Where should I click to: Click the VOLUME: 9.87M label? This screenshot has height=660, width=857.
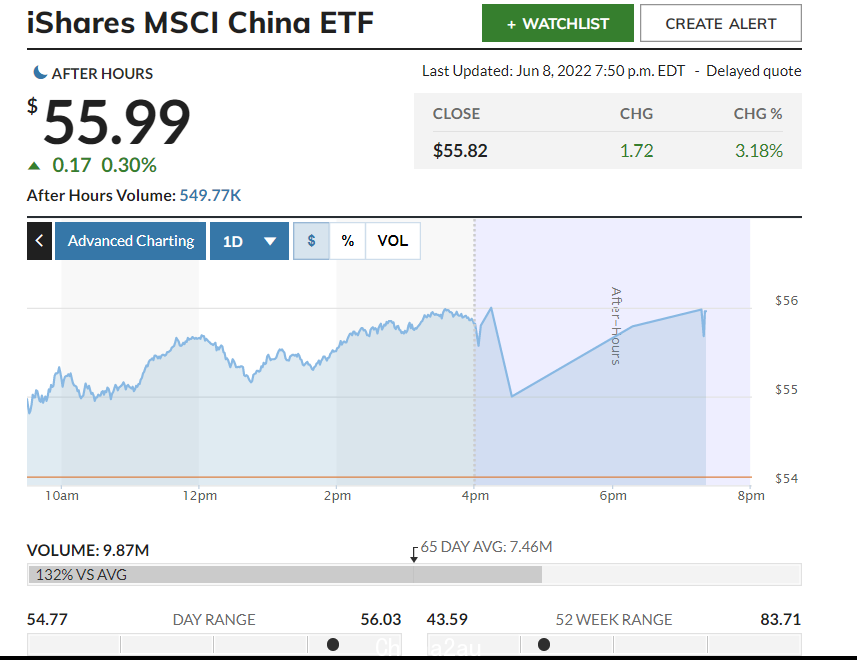88,550
